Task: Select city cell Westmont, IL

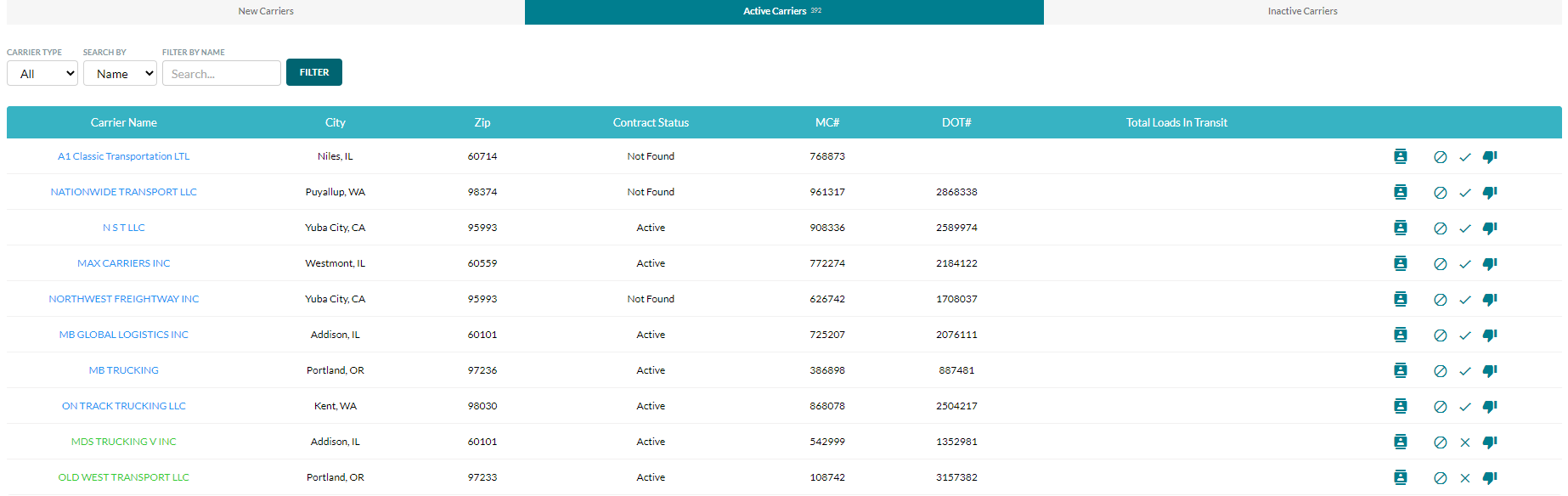Action: 336,263
